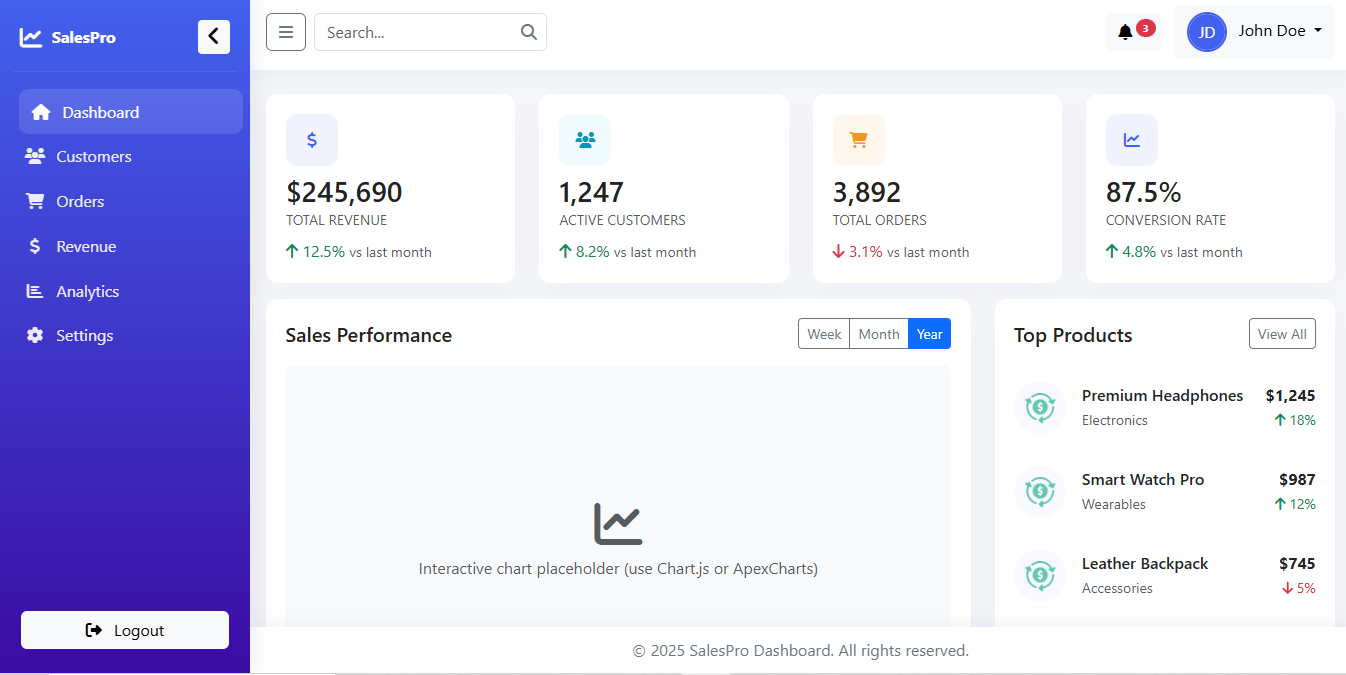
Task: Click the shopping cart icon on Total Orders card
Action: [858, 140]
